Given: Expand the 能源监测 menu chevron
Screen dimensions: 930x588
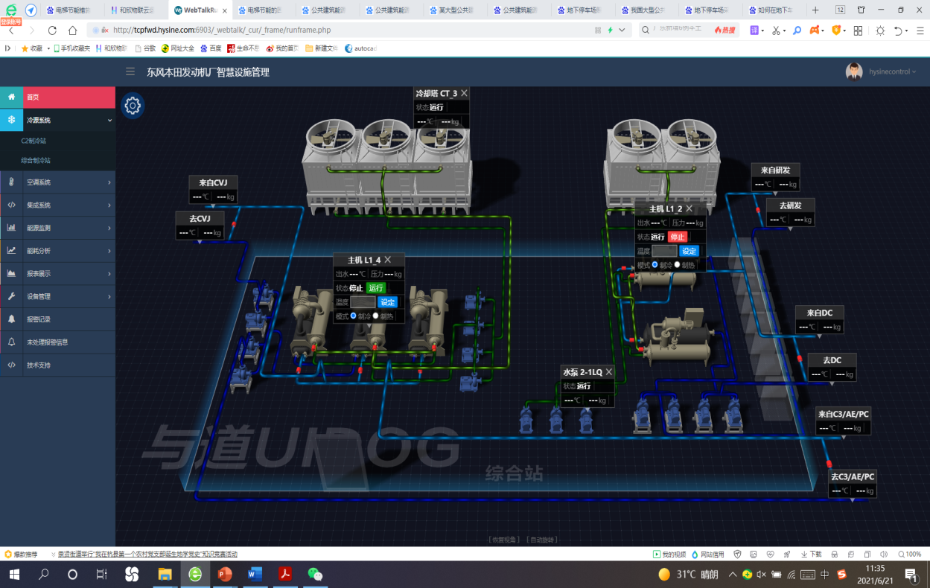Looking at the screenshot, I should tap(110, 228).
